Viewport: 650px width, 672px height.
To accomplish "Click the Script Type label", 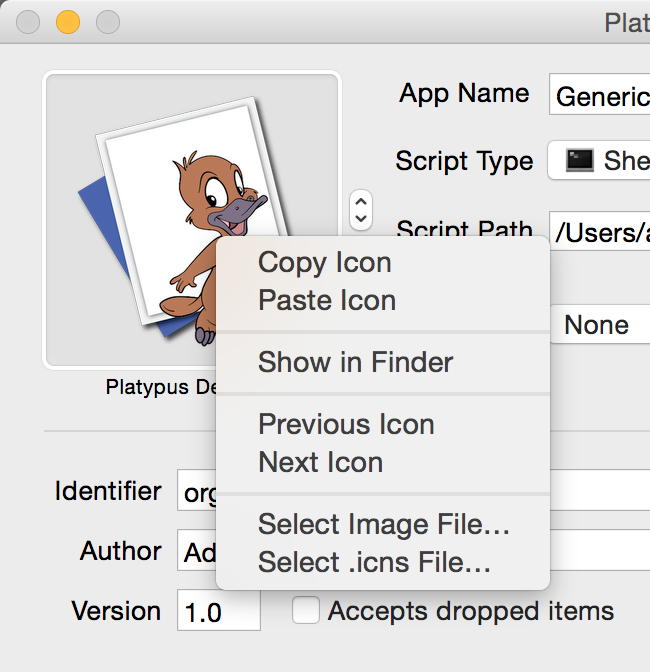I will 464,161.
